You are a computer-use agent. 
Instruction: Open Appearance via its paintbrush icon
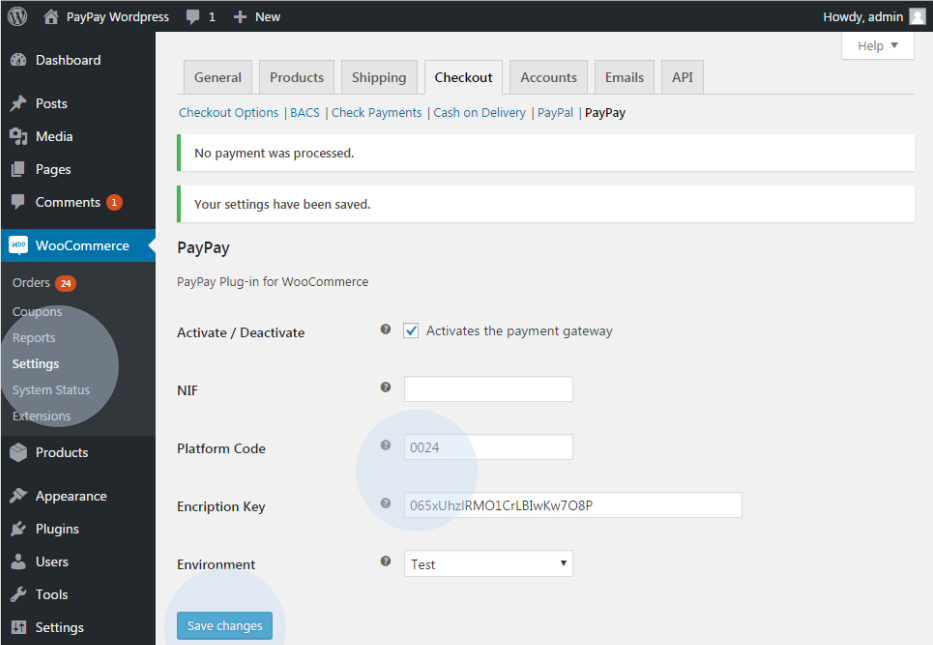pos(20,495)
